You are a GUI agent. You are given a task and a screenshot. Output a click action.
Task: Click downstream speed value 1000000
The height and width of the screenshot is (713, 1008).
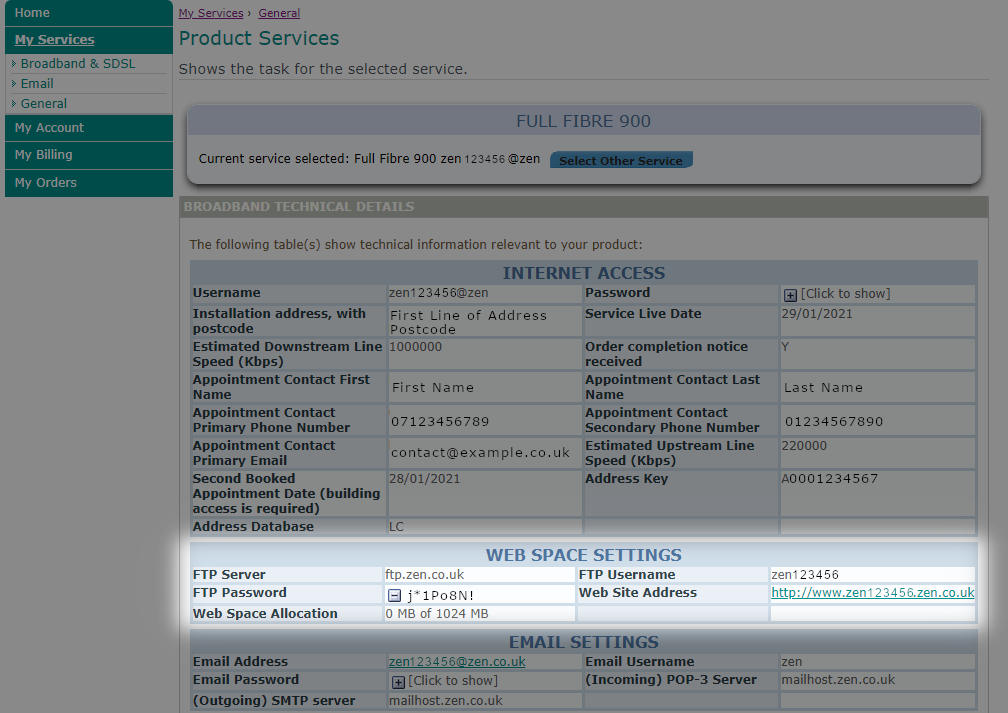pos(415,347)
